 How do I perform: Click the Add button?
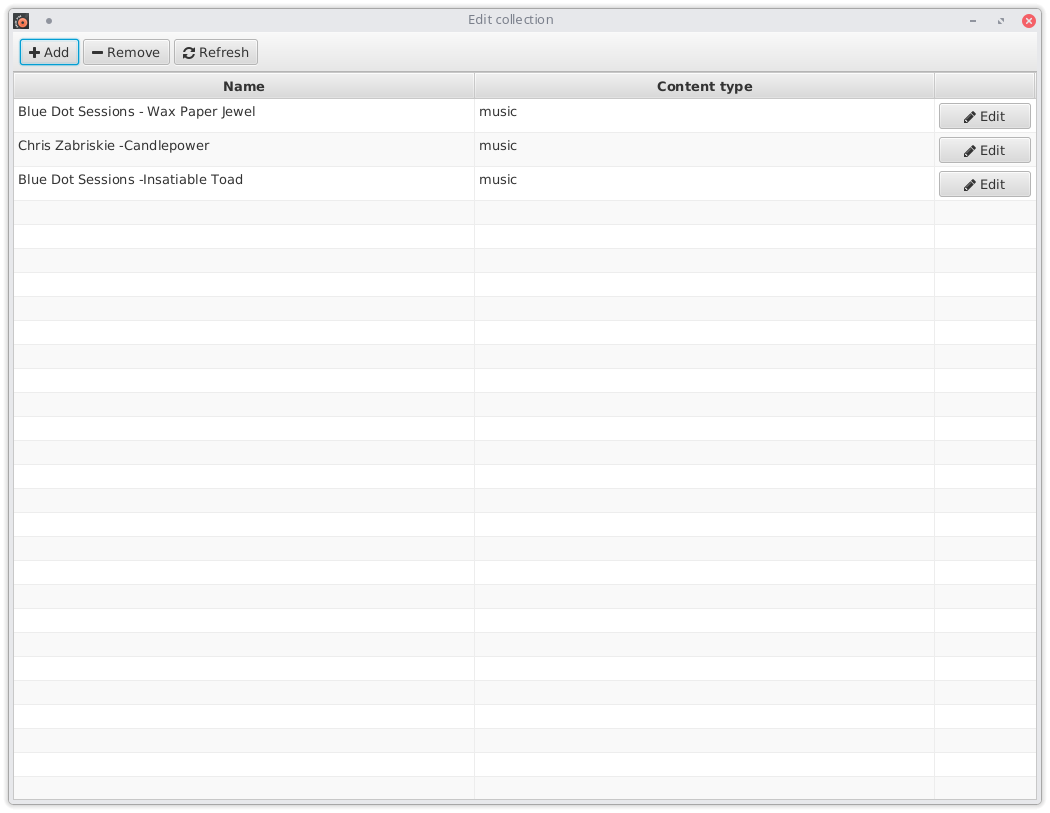(49, 52)
